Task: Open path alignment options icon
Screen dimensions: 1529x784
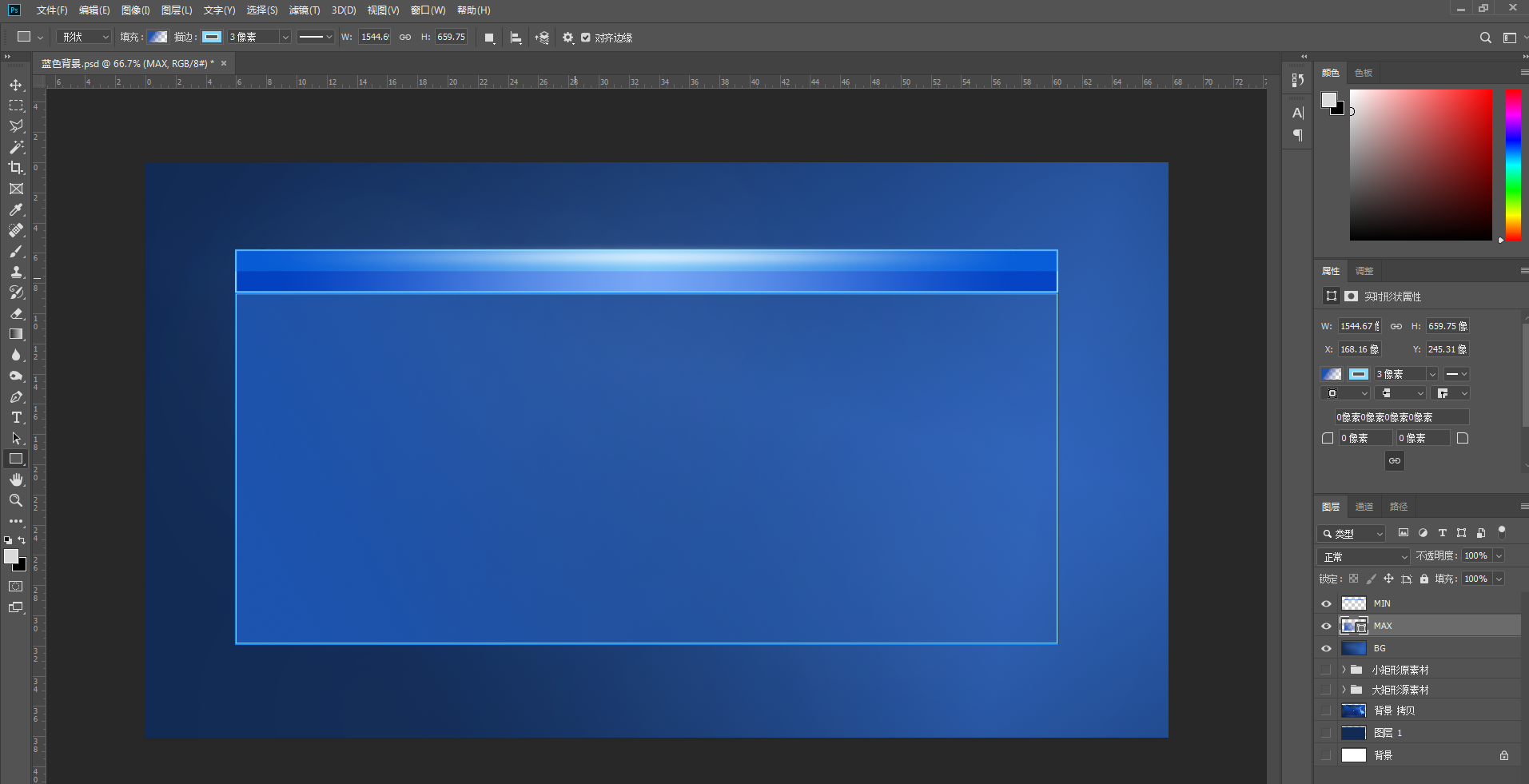Action: [x=516, y=38]
